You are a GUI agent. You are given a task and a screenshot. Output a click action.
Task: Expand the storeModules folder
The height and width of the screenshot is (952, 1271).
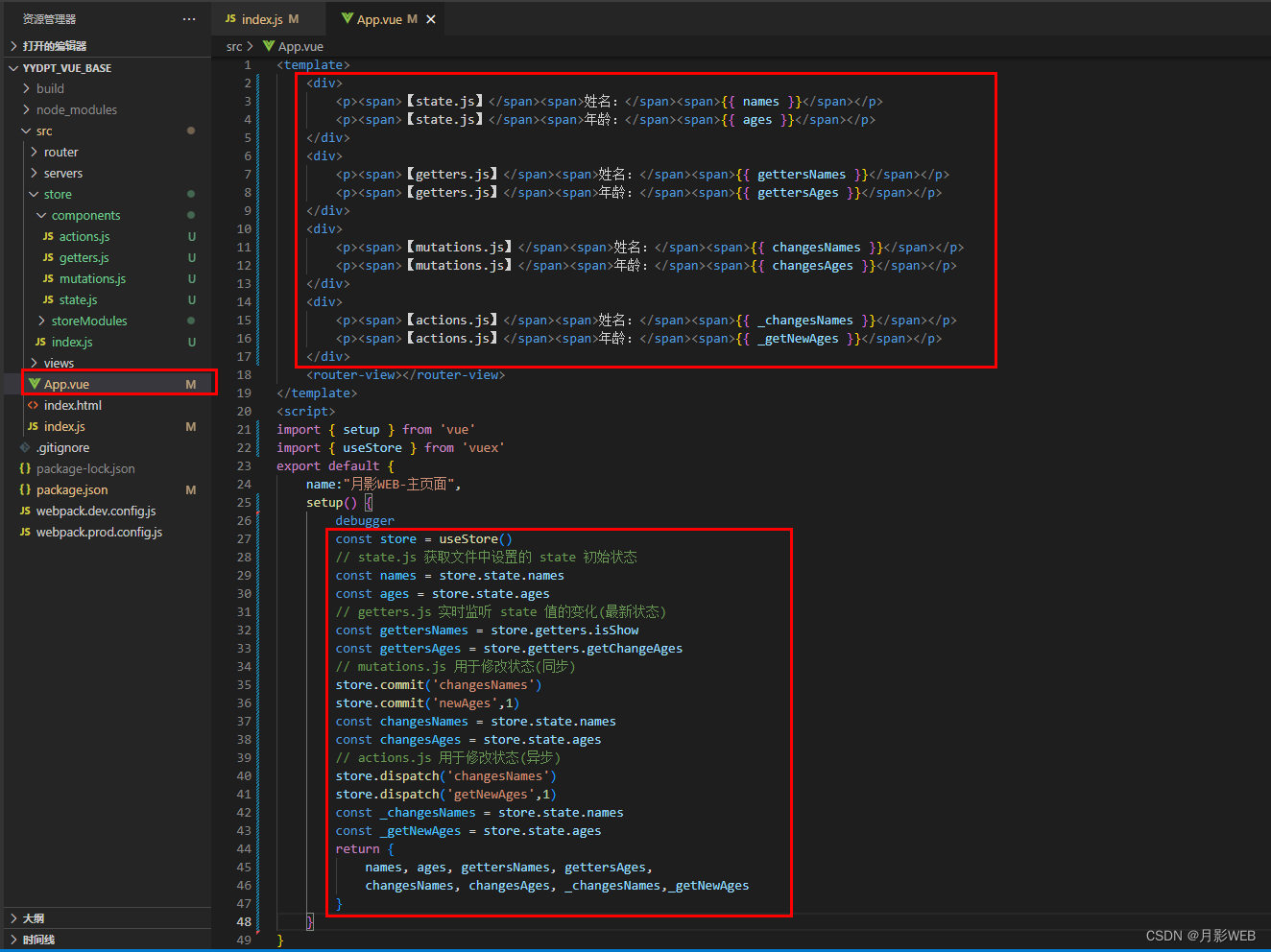42,321
